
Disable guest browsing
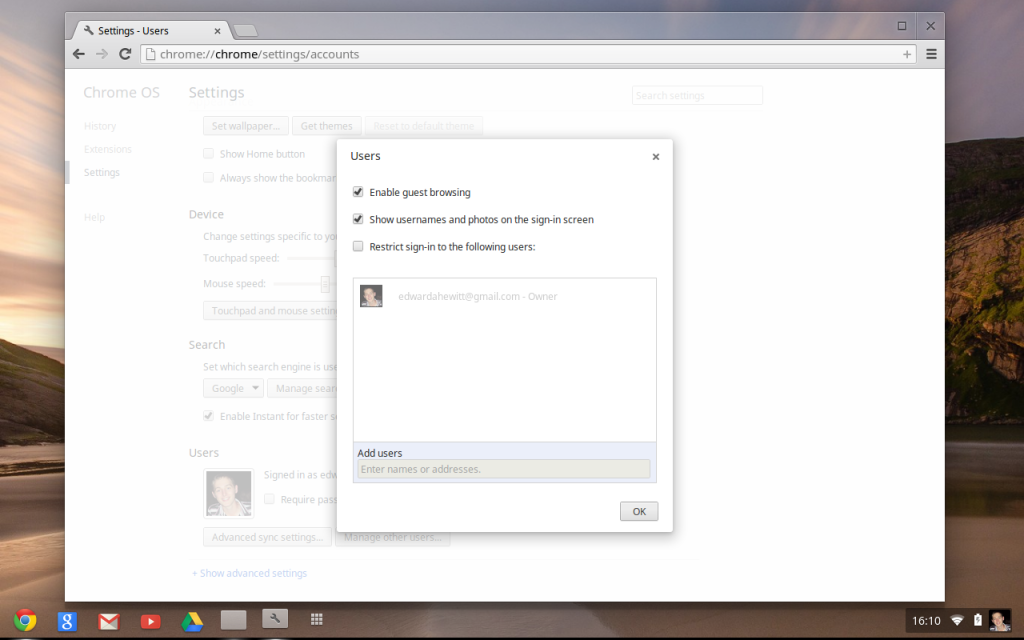coord(357,191)
